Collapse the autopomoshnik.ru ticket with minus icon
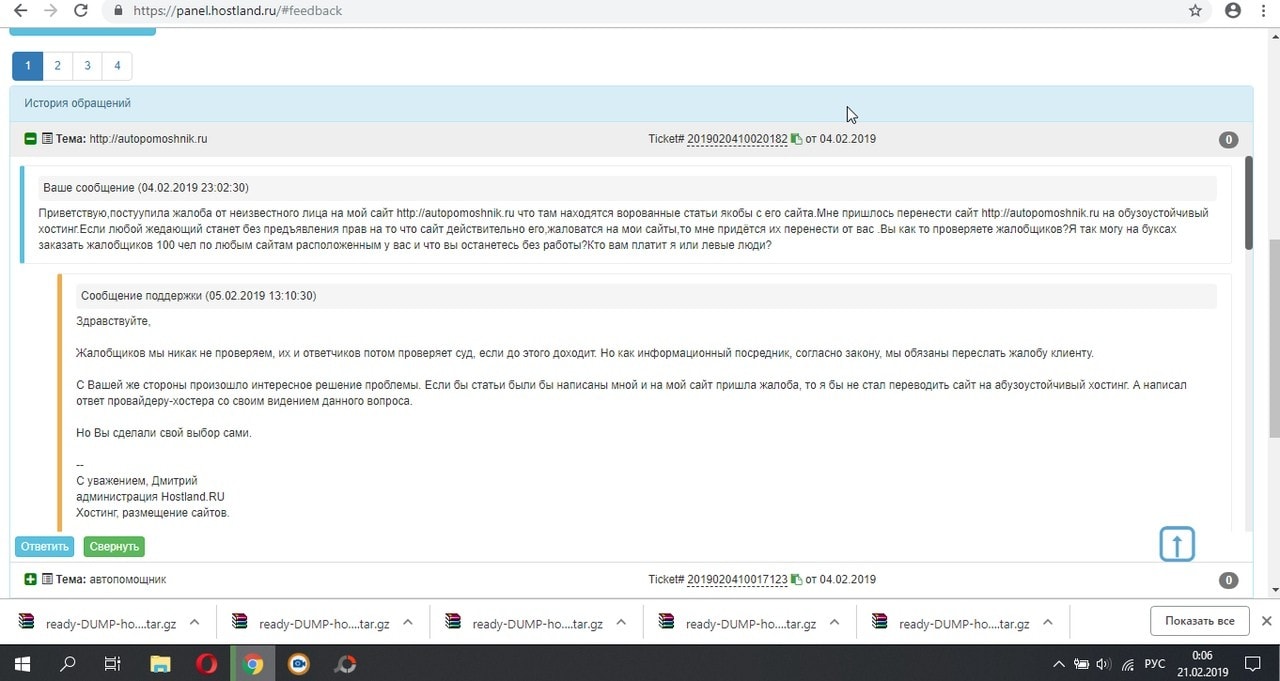 [30, 139]
